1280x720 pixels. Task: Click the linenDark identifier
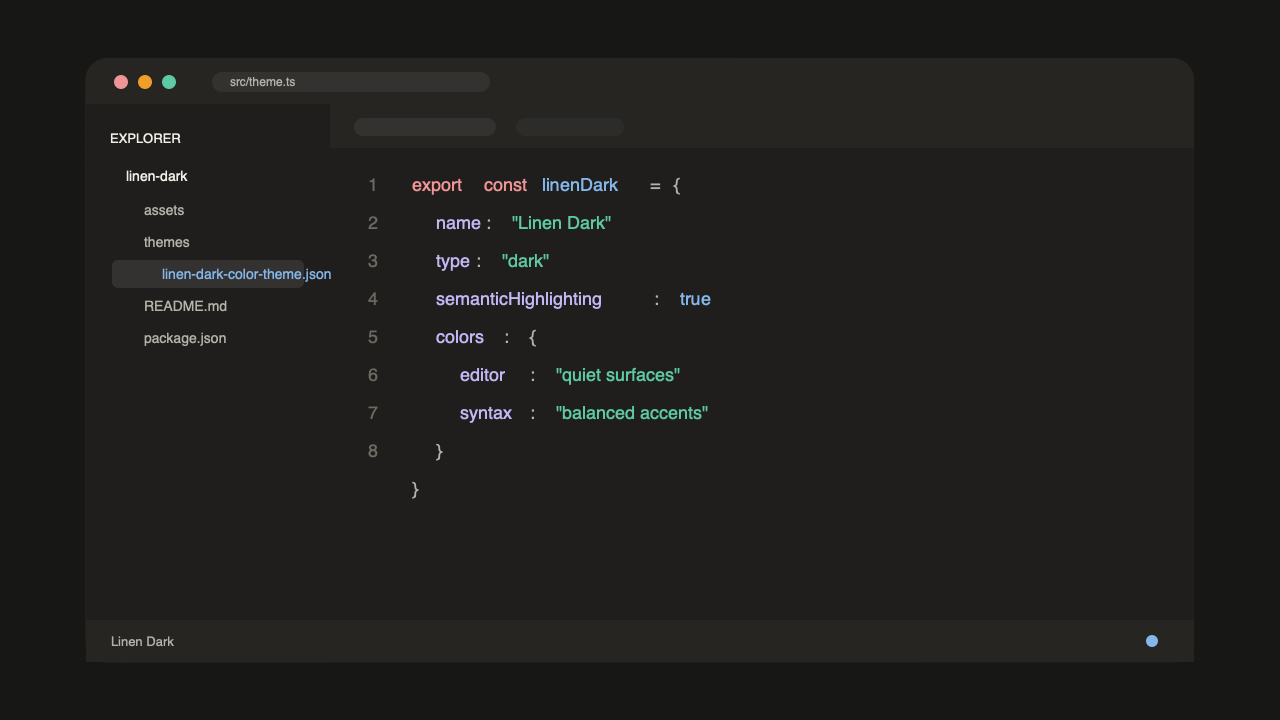pos(580,185)
